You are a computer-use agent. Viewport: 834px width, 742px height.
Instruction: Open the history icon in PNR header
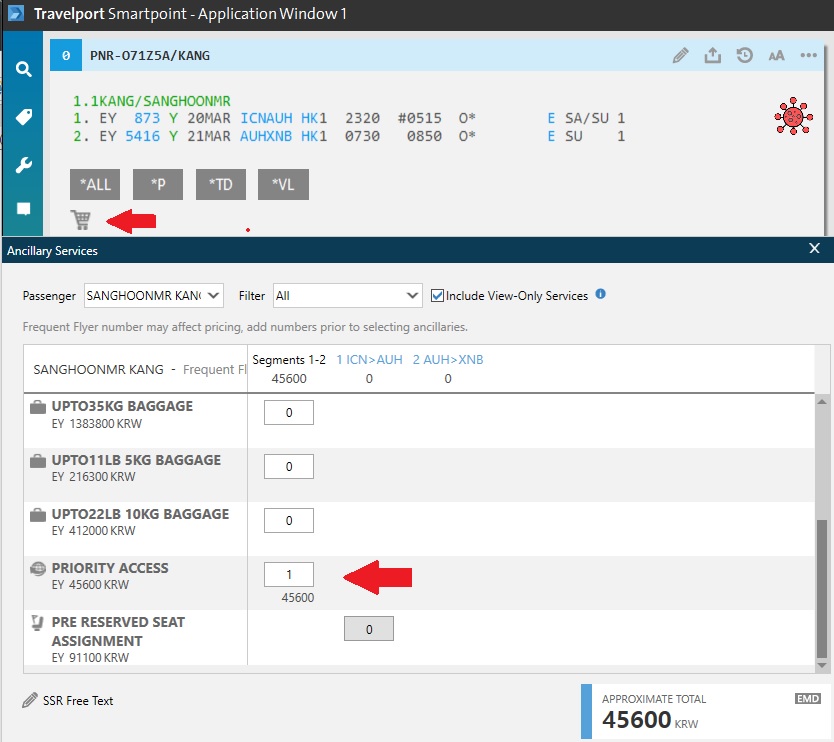(745, 55)
